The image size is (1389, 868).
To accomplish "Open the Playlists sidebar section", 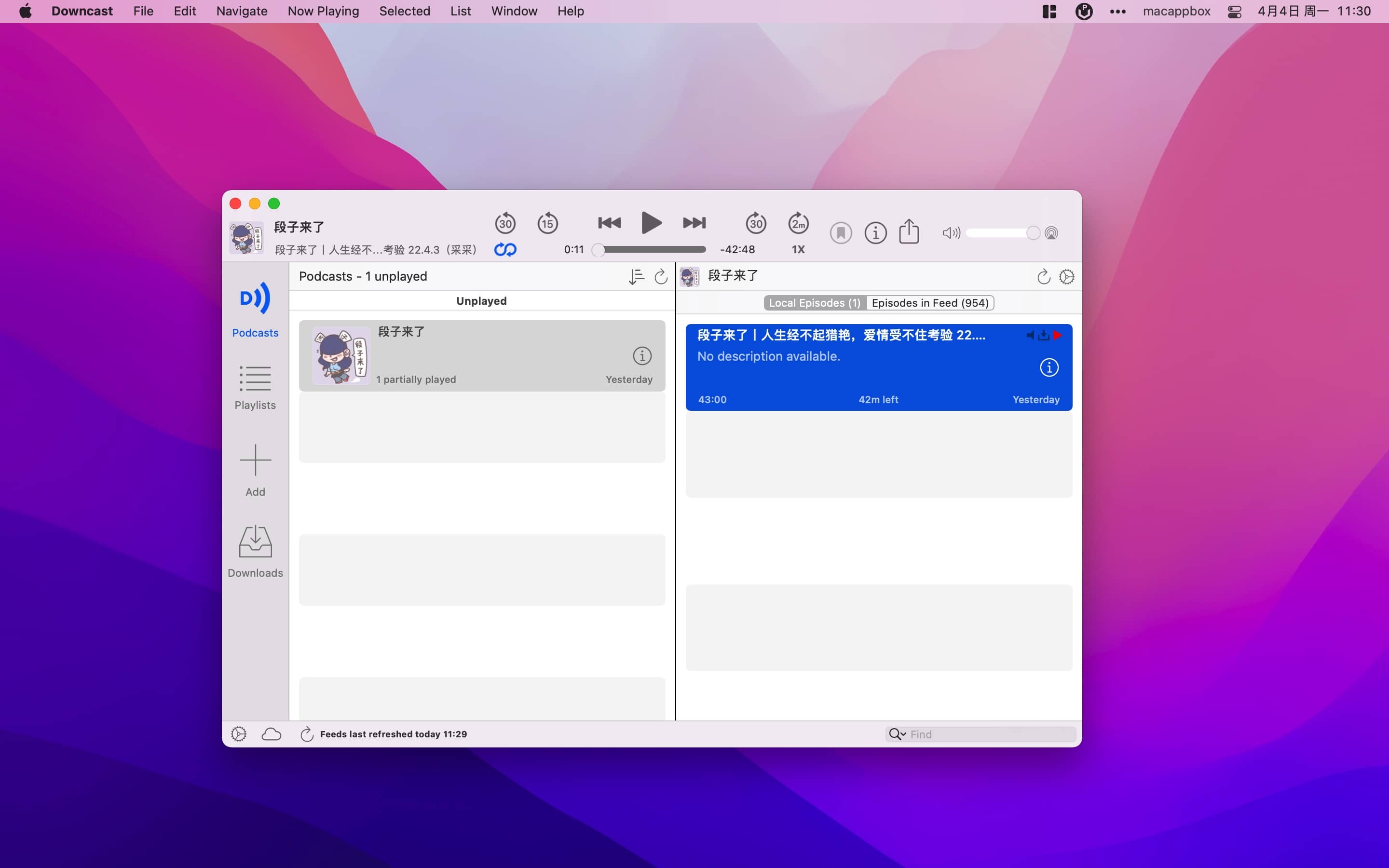I will [255, 388].
